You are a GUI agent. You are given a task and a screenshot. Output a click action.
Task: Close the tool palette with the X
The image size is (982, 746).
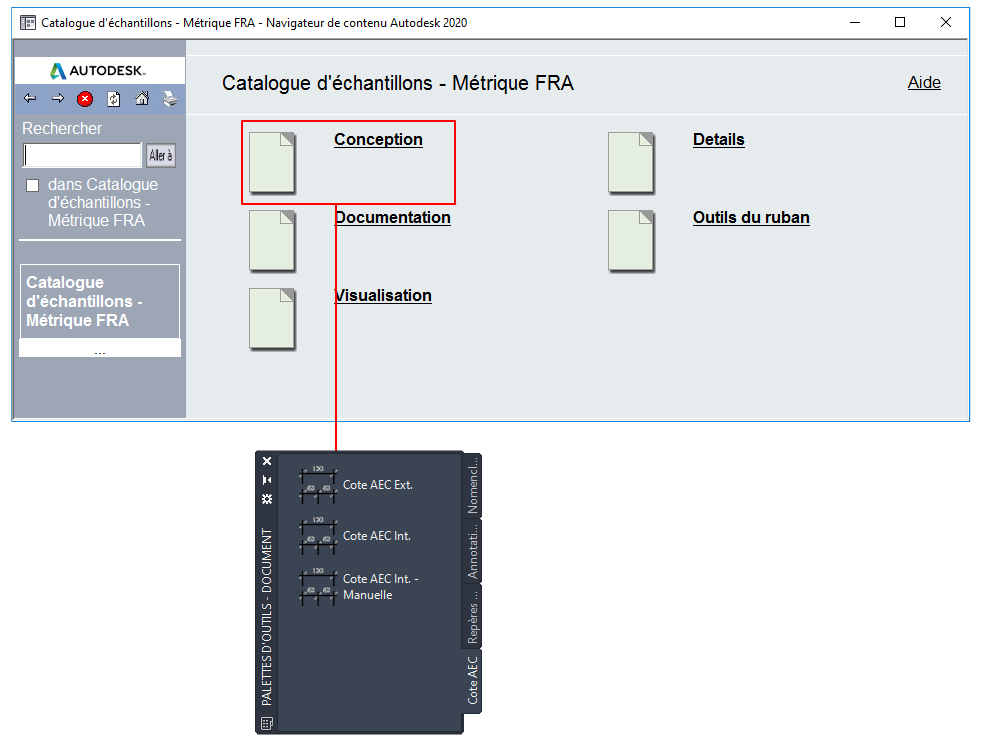click(x=267, y=461)
